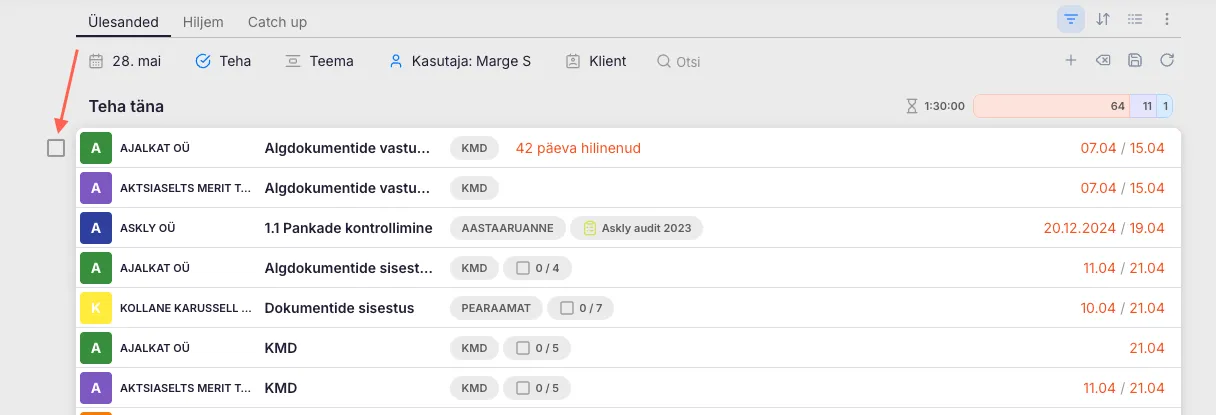
Task: Click the plus icon to add filter
Action: (x=1070, y=61)
